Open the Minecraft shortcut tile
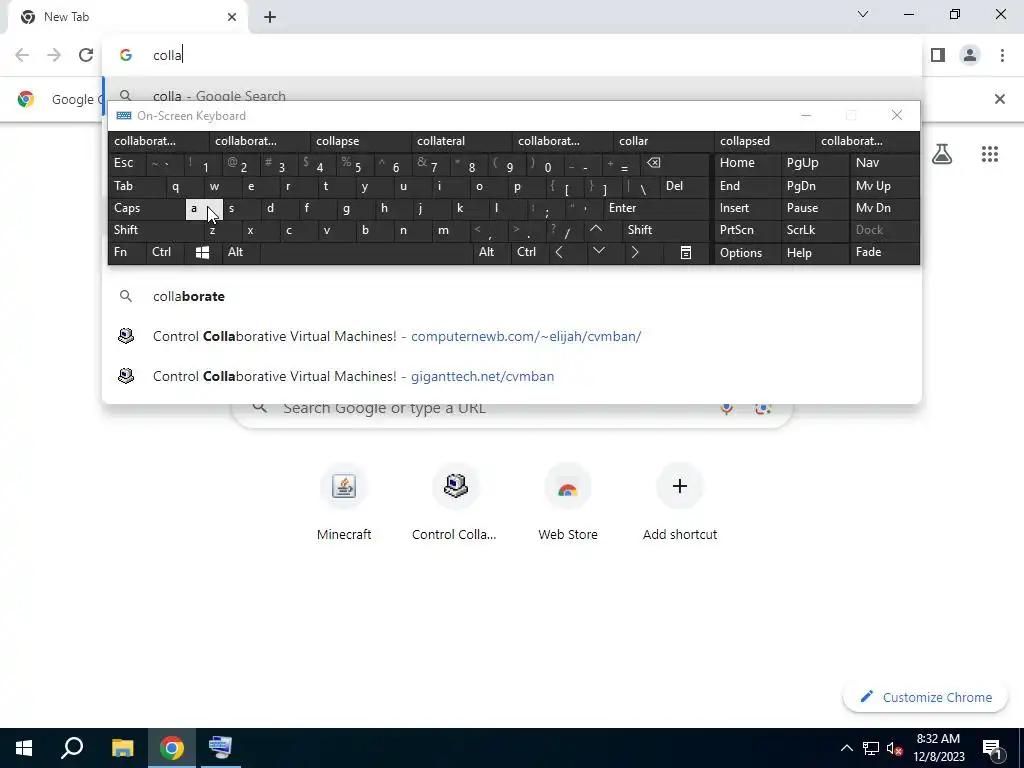 [344, 503]
